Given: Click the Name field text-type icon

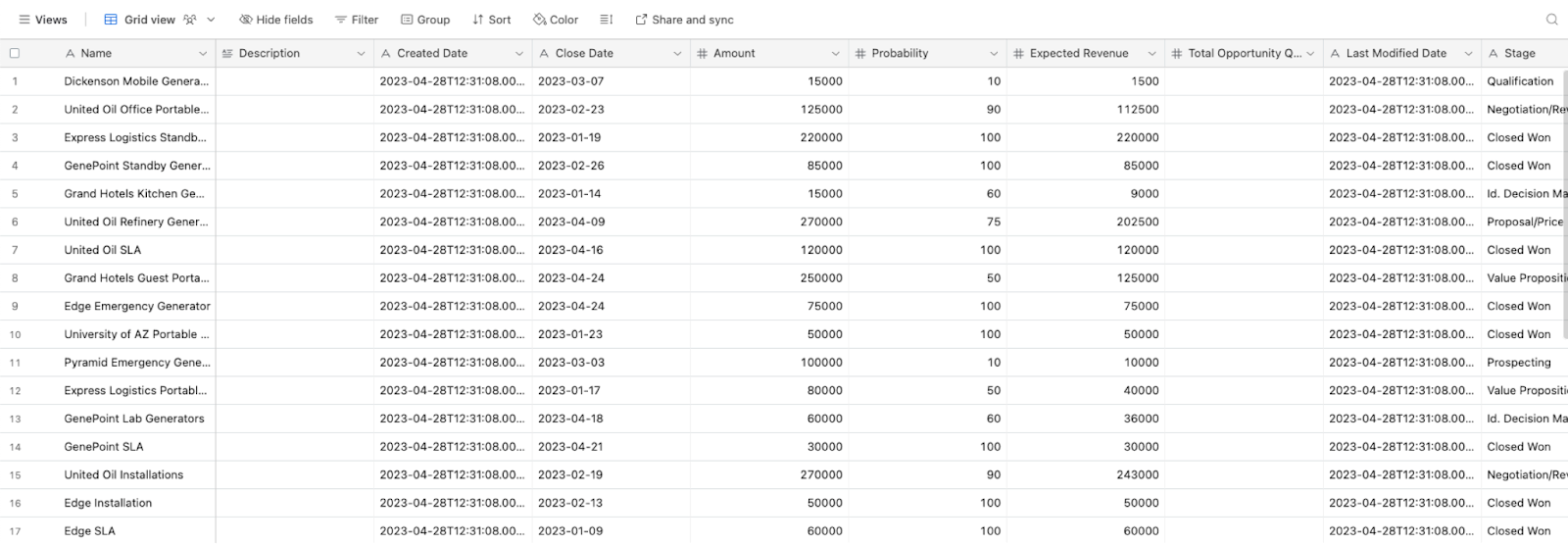Looking at the screenshot, I should tap(70, 54).
